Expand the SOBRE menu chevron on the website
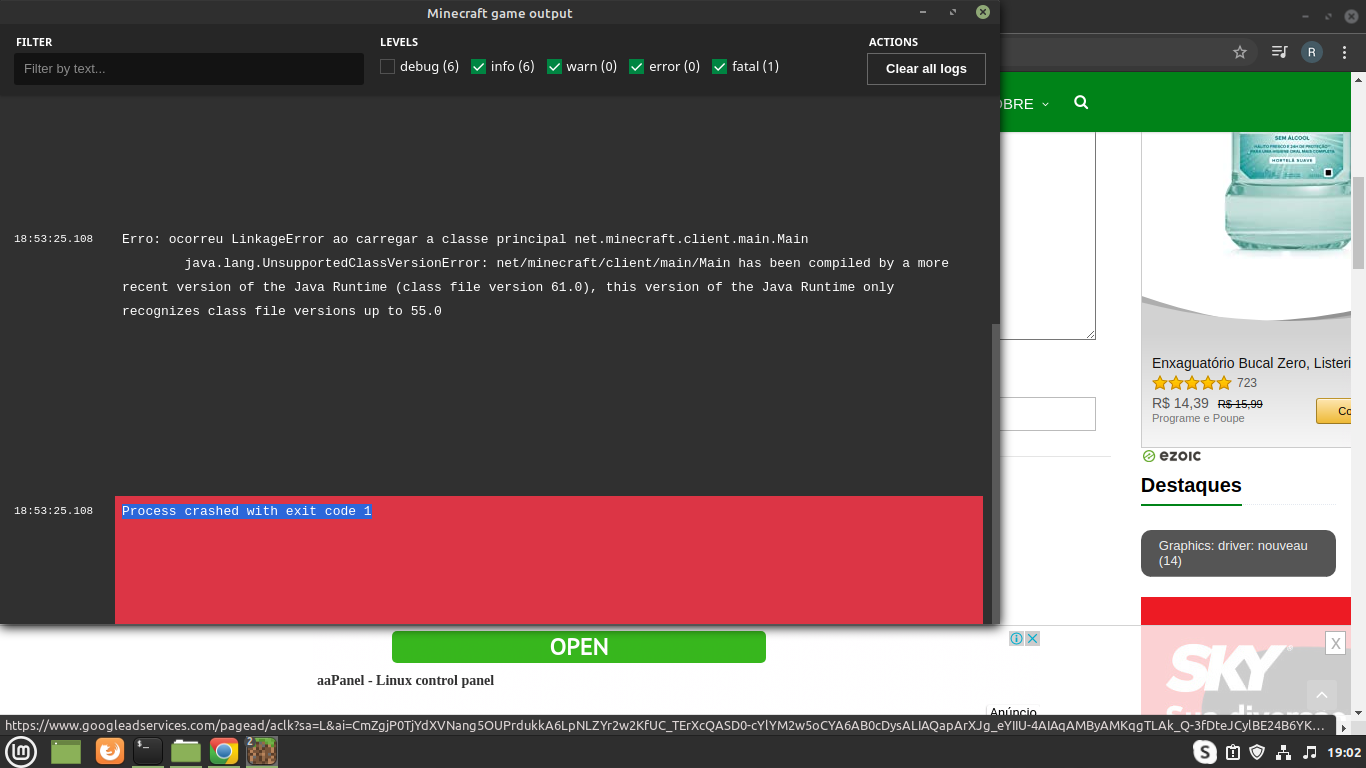The image size is (1366, 768). (x=1045, y=104)
